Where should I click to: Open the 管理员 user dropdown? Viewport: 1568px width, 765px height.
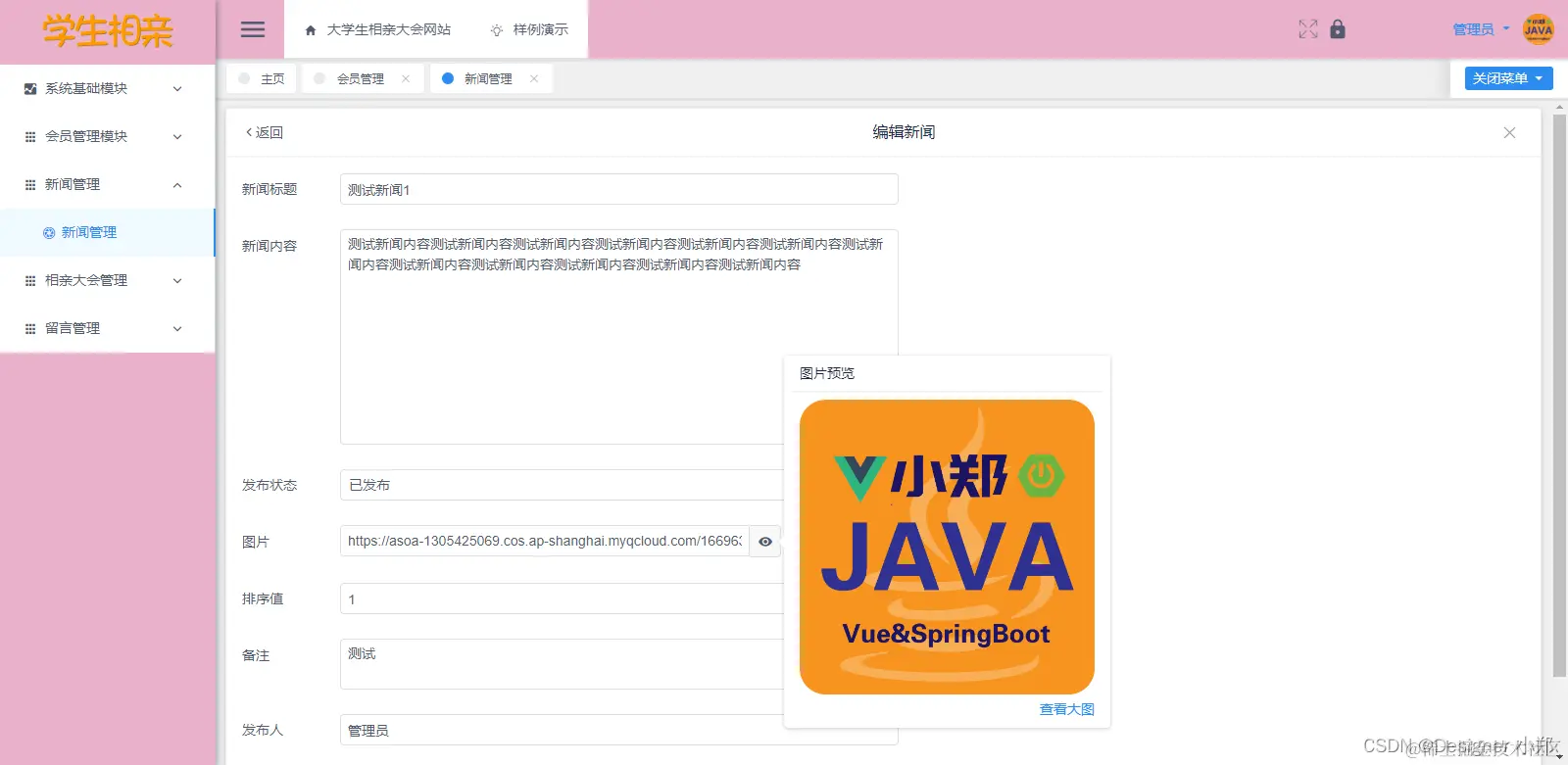coord(1481,29)
